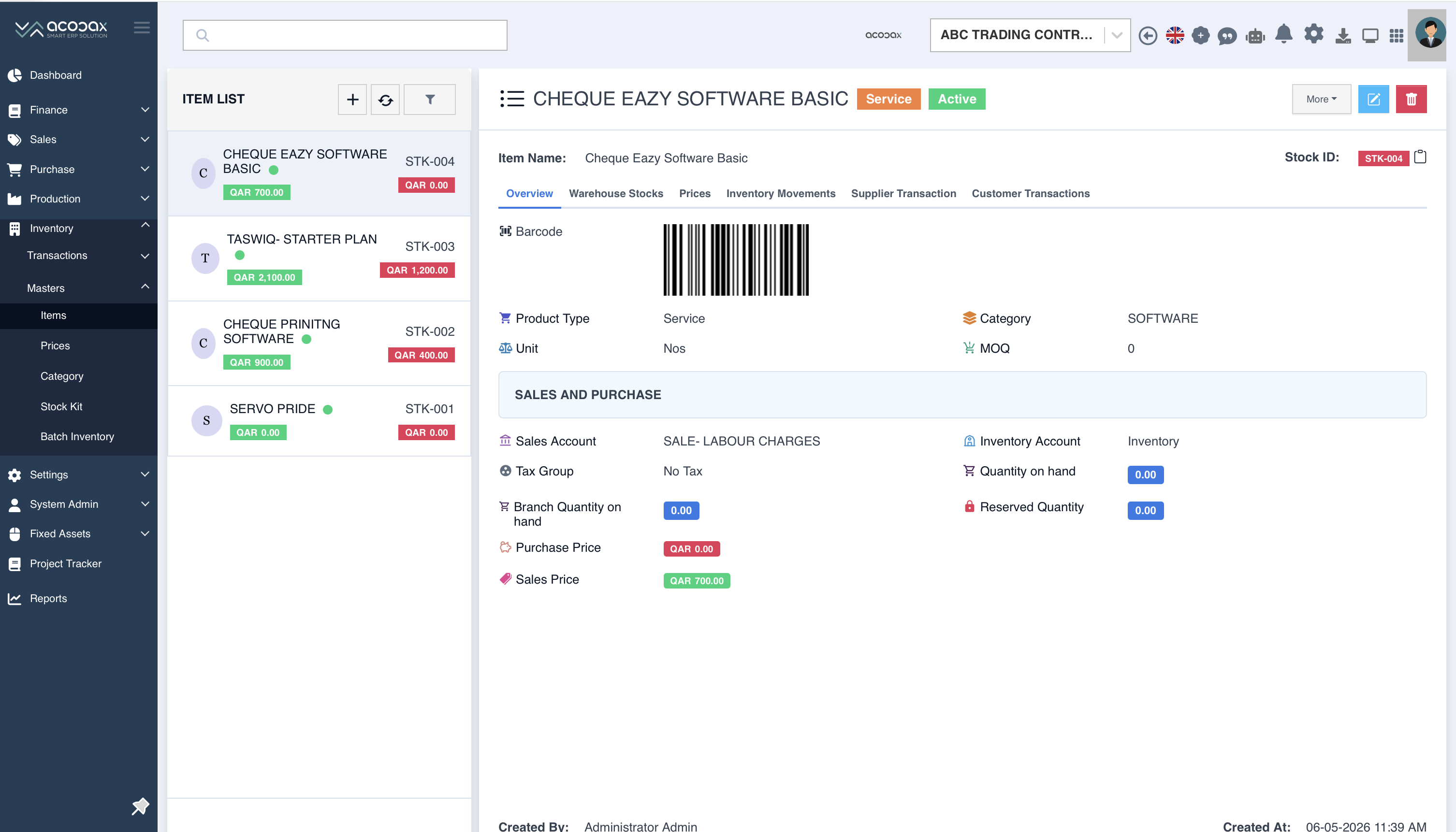Screen dimensions: 1456x832
Task: Refresh the item list
Action: [385, 100]
